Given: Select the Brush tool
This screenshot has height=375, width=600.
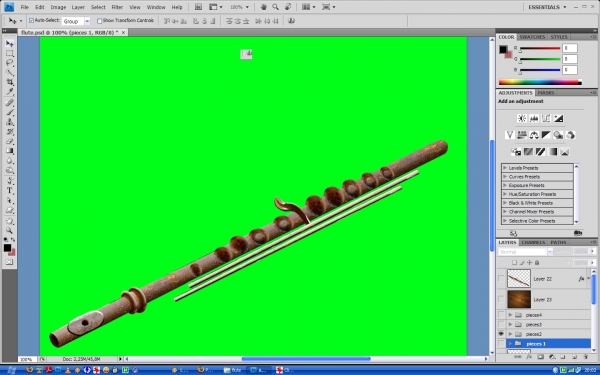Looking at the screenshot, I should coord(9,112).
